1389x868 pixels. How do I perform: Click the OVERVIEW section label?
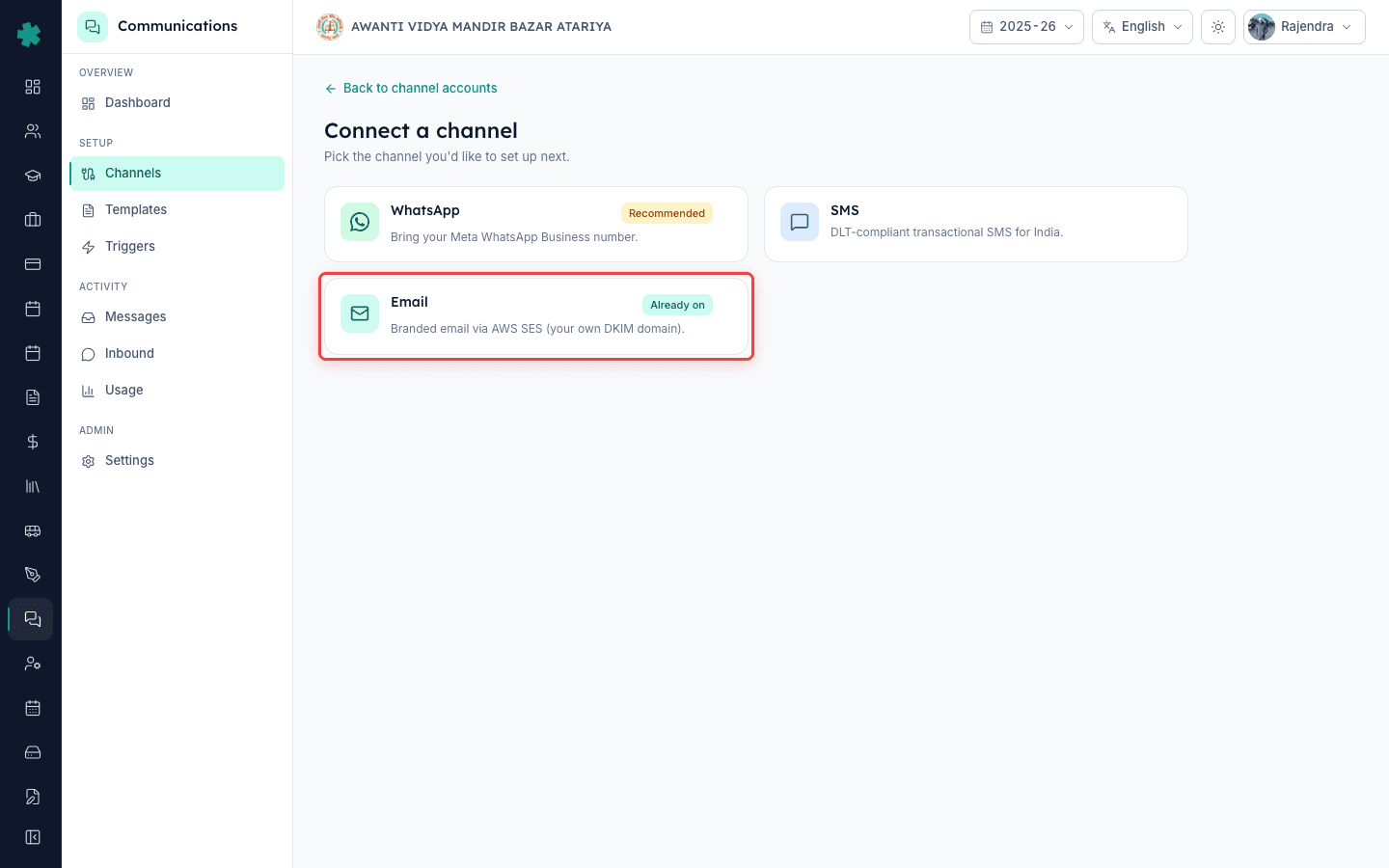106,72
